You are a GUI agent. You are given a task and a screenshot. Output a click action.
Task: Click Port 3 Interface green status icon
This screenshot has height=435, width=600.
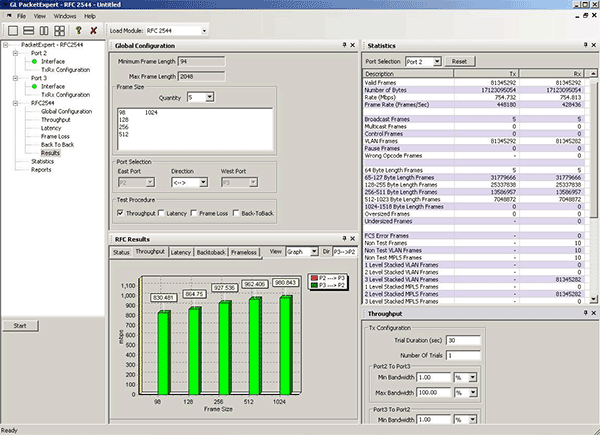point(34,86)
